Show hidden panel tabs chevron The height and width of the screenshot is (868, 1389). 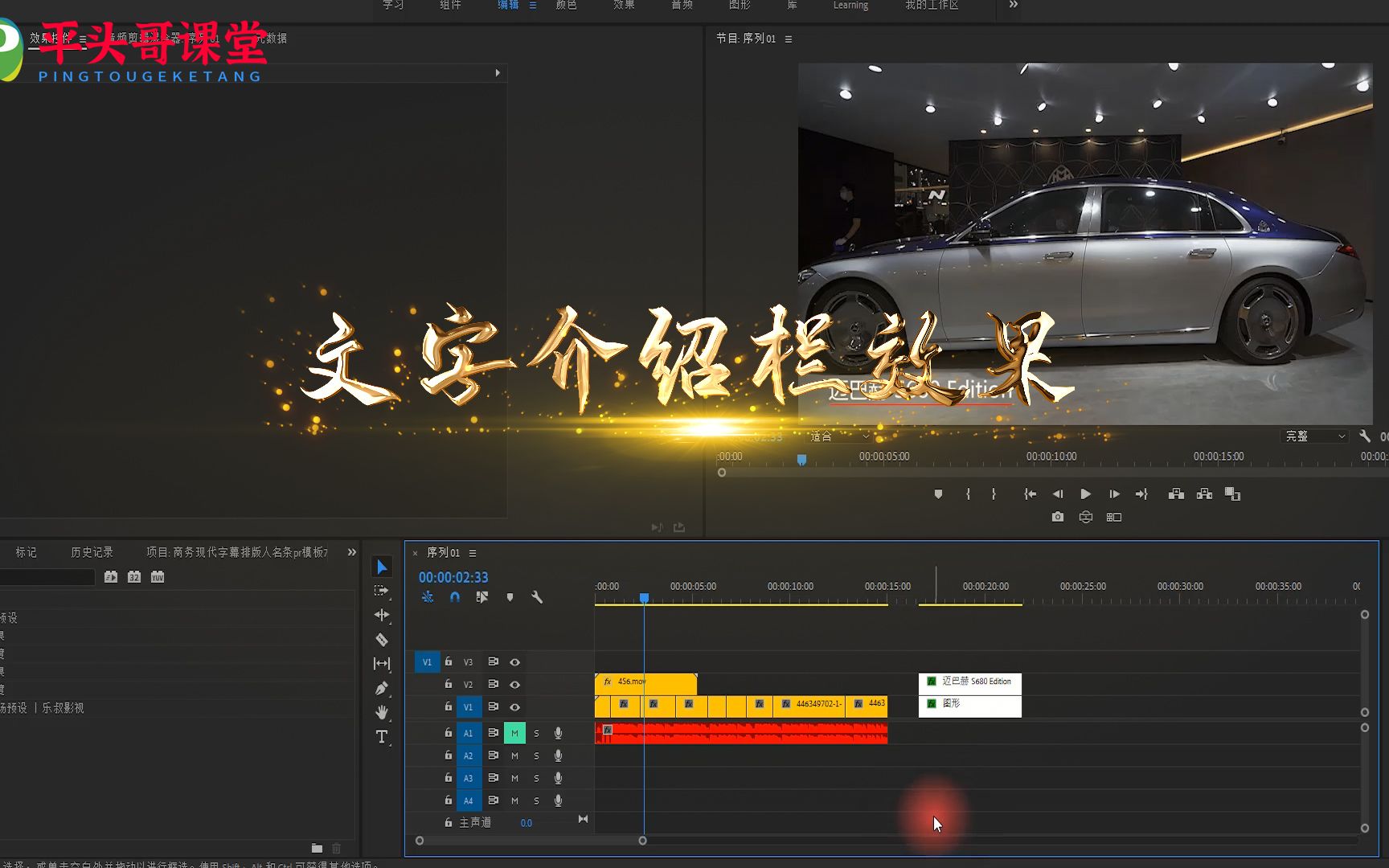pyautogui.click(x=351, y=552)
